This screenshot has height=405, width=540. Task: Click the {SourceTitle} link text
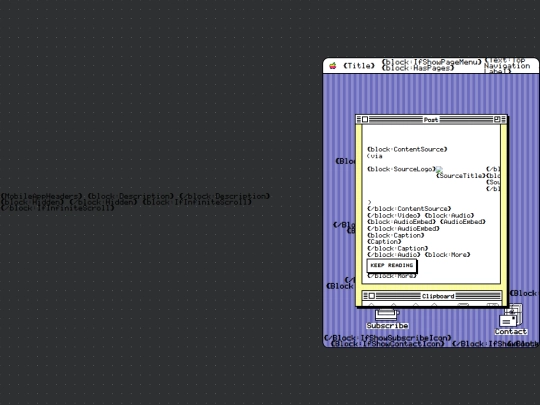point(461,176)
